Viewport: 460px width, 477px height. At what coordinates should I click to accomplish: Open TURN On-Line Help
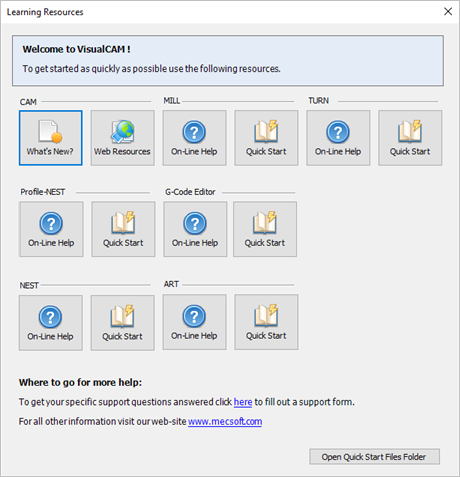[x=338, y=138]
